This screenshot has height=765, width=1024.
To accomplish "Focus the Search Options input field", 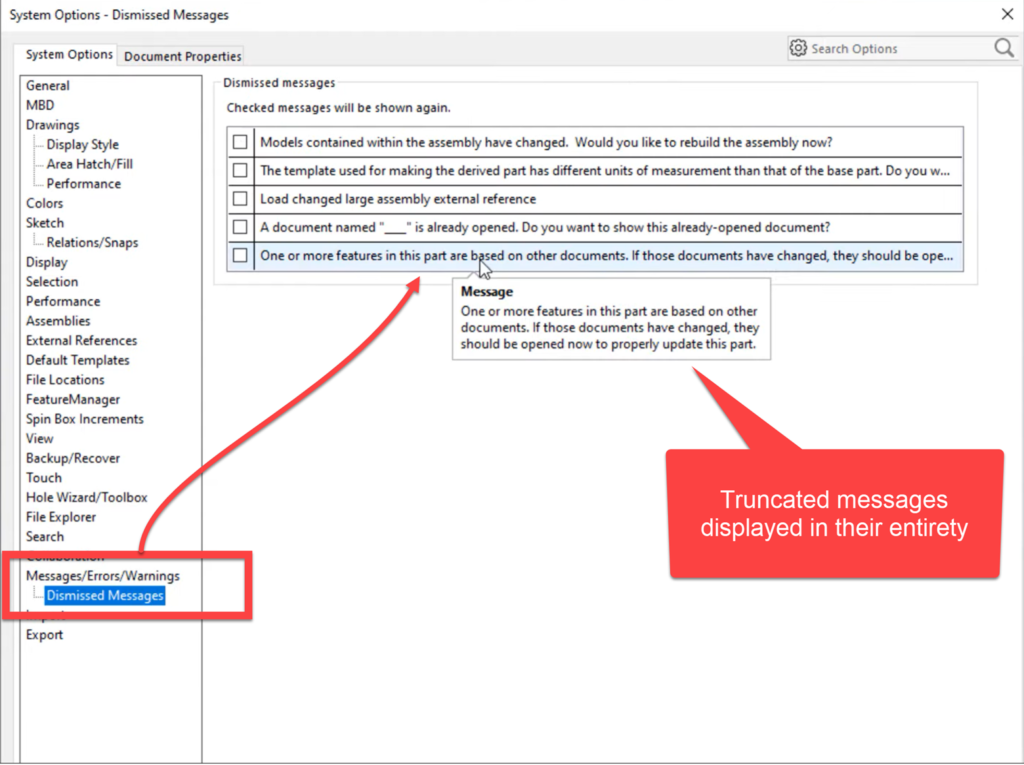I will click(x=901, y=48).
